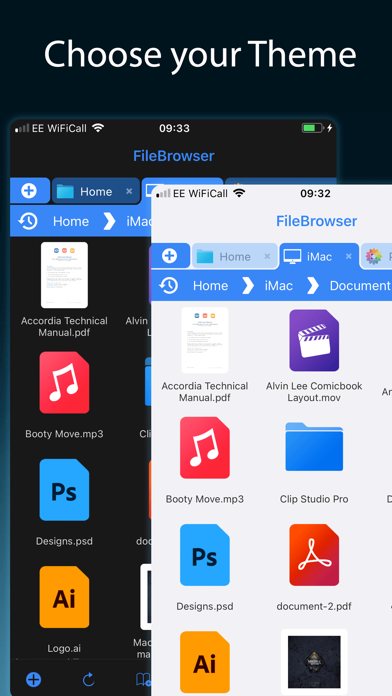Select 'Clip Studio Pro' folder name
The height and width of the screenshot is (696, 392).
pos(314,499)
